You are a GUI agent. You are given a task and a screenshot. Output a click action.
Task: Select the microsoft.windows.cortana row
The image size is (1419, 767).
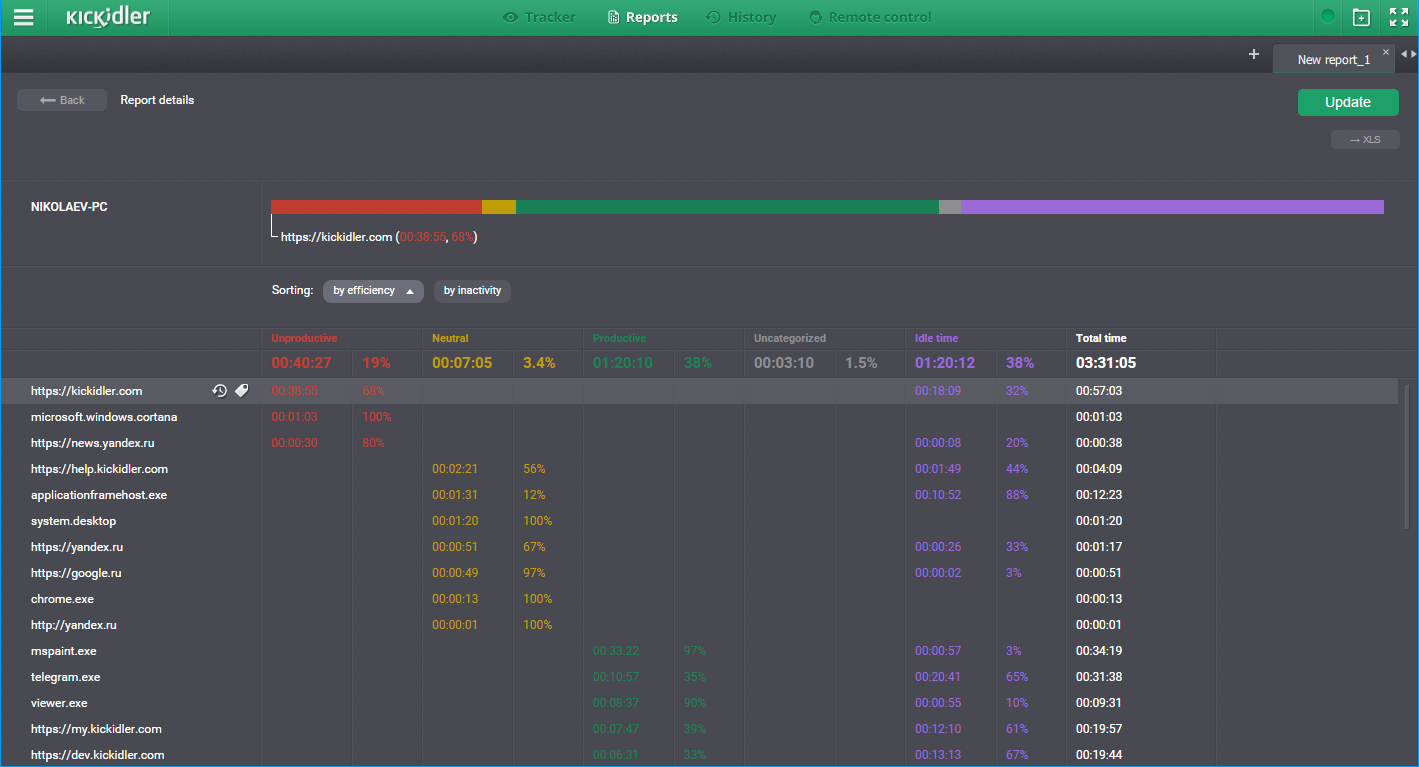click(699, 417)
